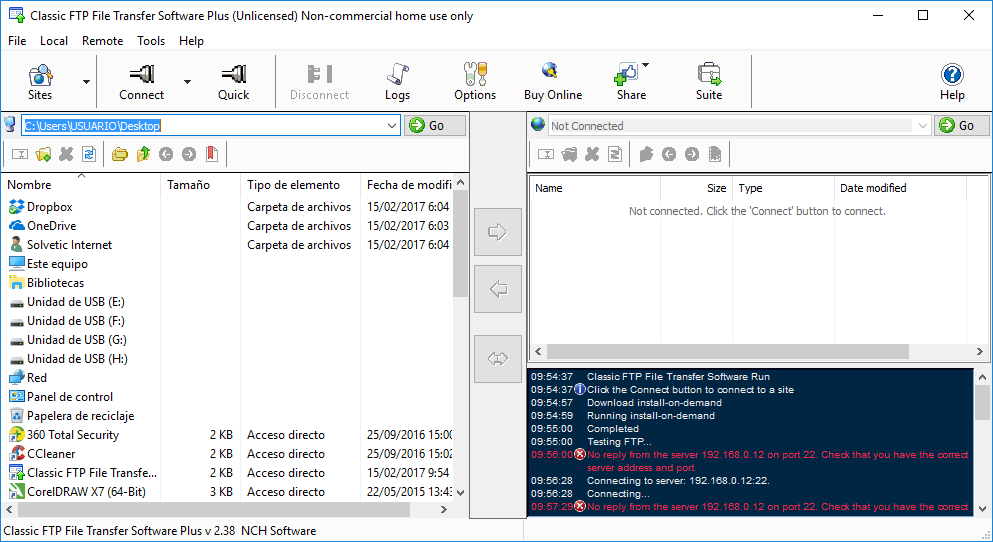The image size is (993, 542).
Task: Click the local pane Delete icon
Action: click(66, 154)
